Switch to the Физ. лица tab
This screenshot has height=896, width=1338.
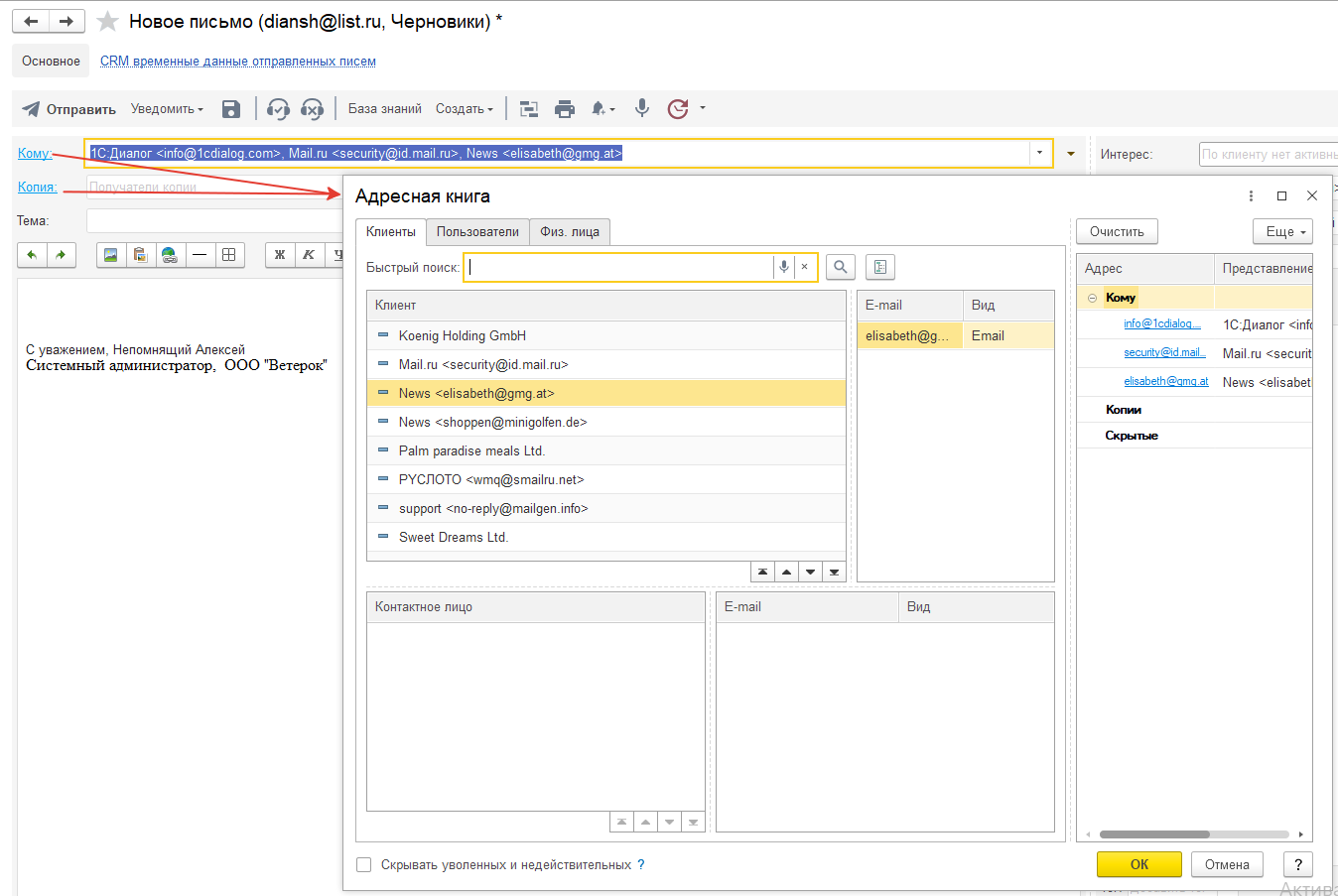coord(570,232)
